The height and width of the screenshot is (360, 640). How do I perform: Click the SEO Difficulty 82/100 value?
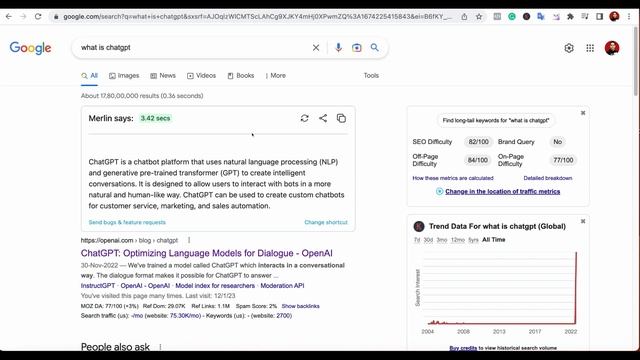478,142
